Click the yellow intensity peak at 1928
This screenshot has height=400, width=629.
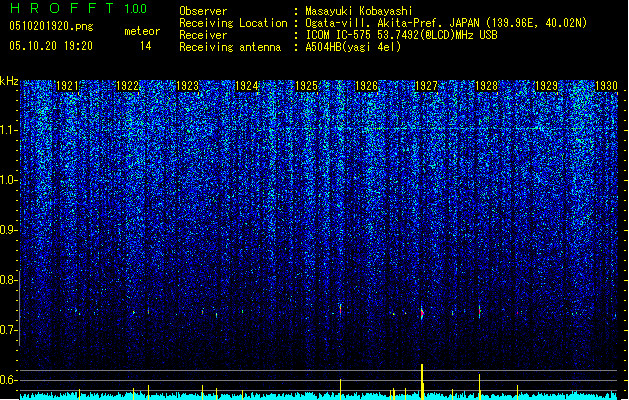coord(479,386)
